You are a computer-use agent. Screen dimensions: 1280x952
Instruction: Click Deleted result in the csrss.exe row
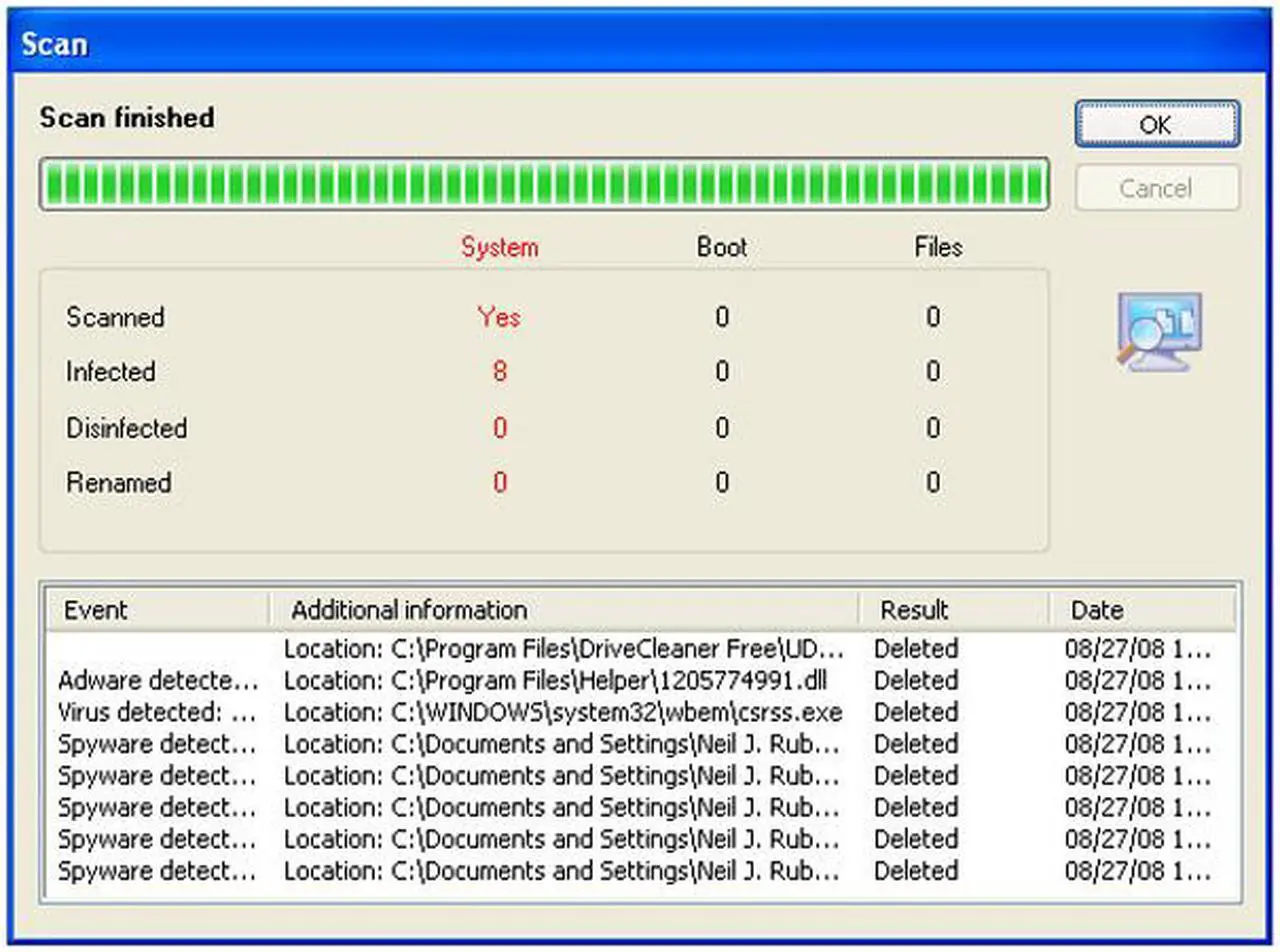916,713
